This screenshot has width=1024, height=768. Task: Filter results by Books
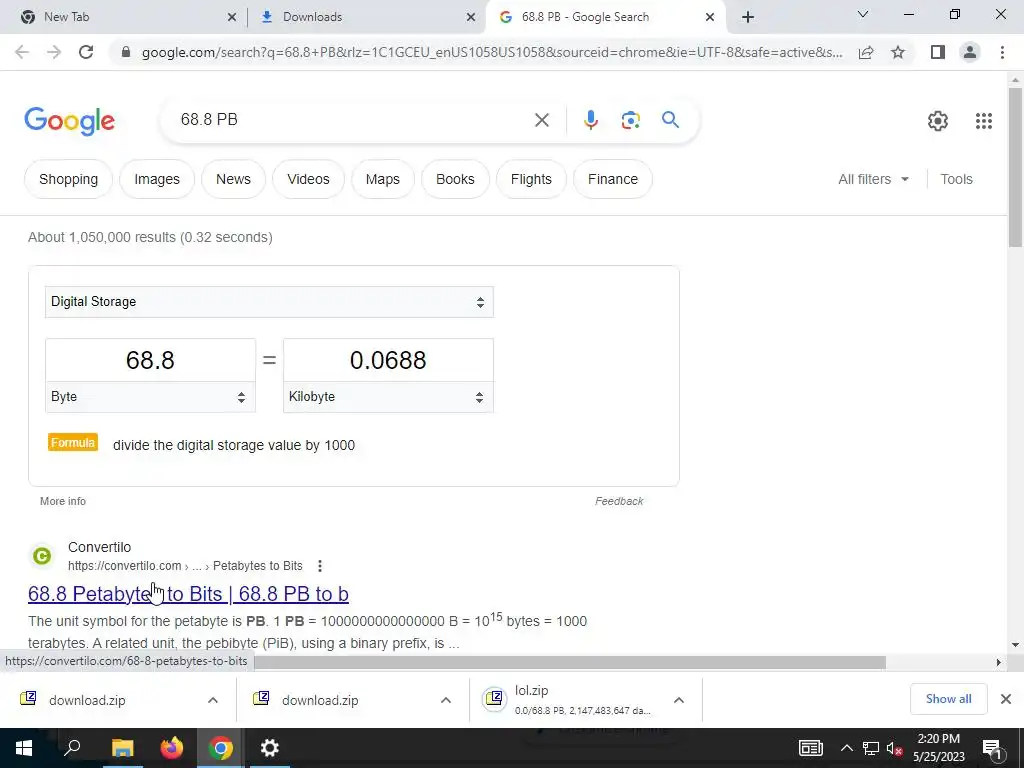pos(455,179)
